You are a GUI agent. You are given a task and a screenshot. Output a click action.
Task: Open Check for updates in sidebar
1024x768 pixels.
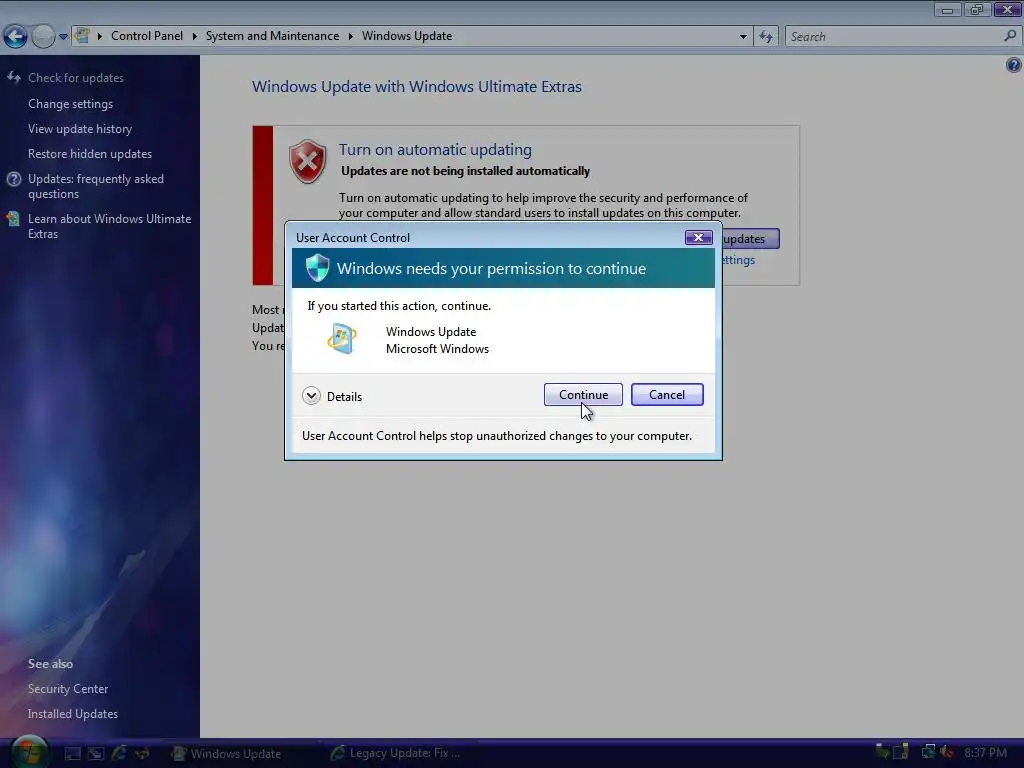(76, 78)
